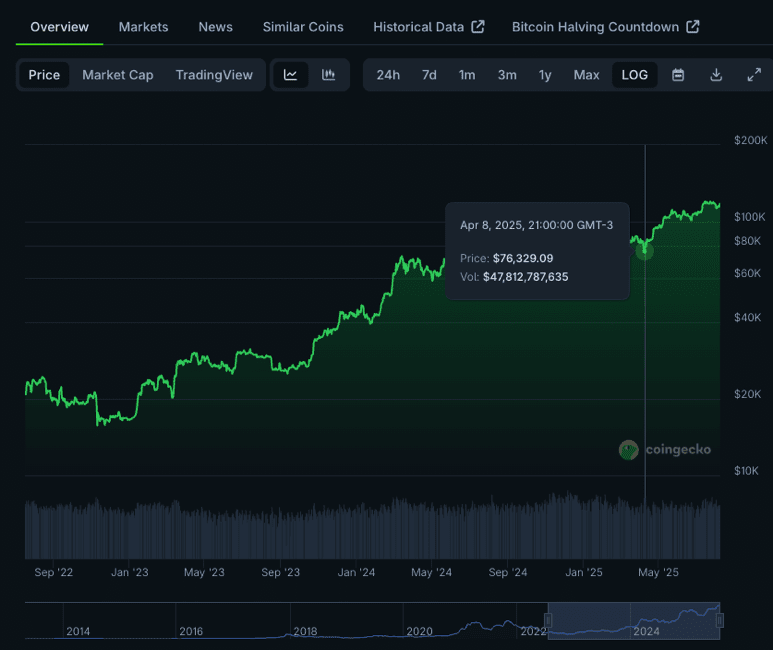Open the Markets tab
This screenshot has width=773, height=650.
tap(143, 27)
